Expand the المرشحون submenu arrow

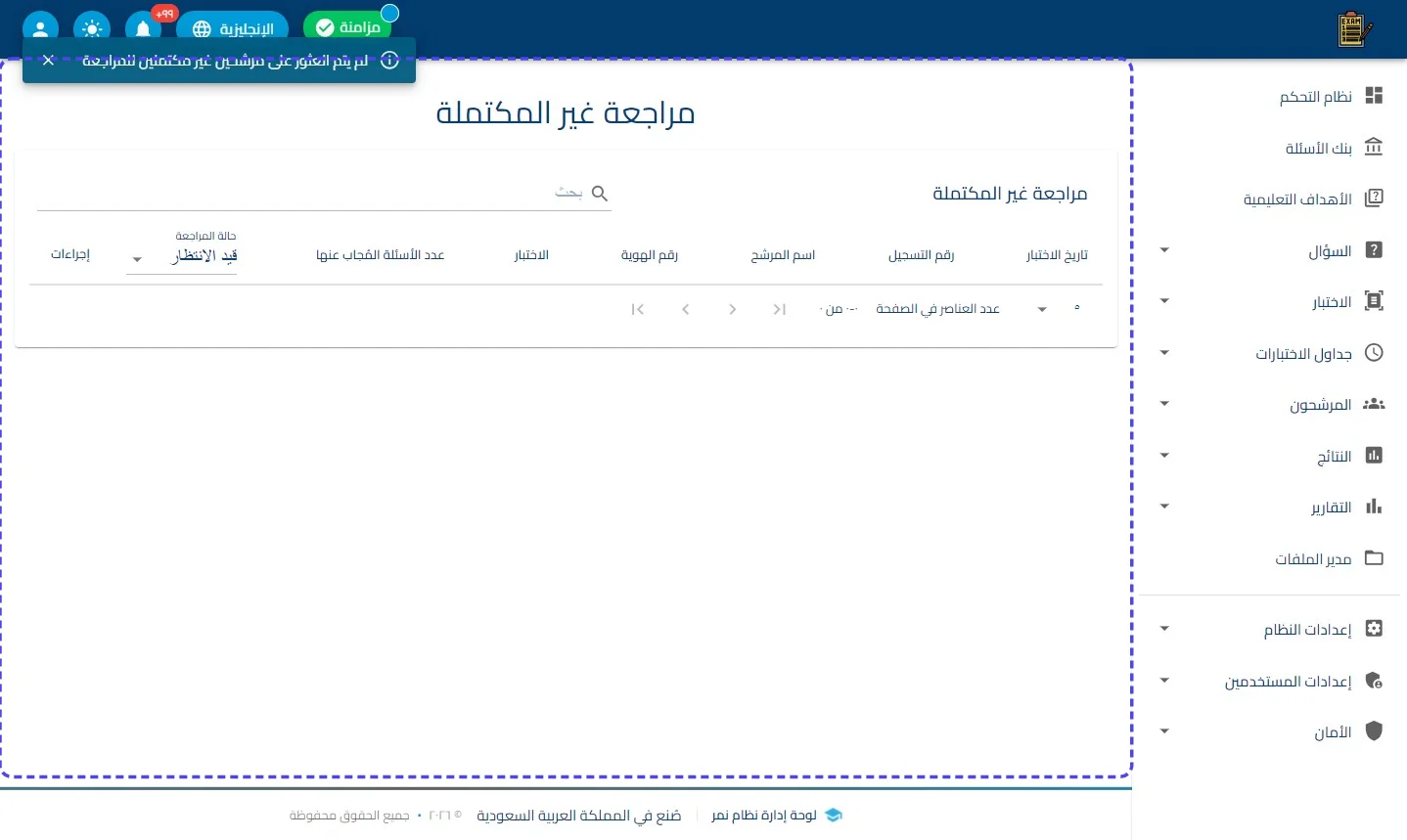[1164, 404]
